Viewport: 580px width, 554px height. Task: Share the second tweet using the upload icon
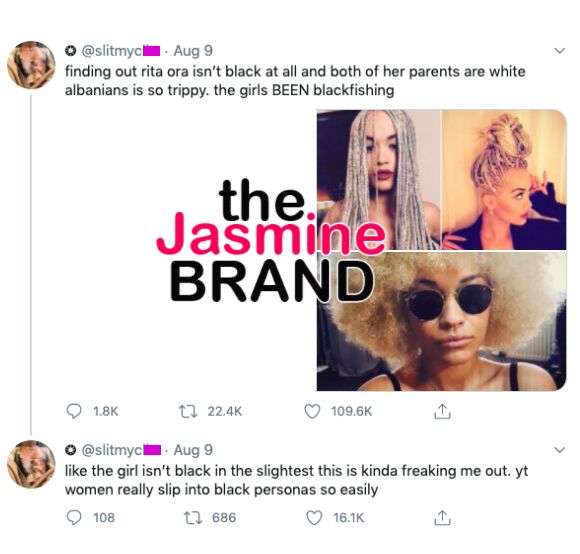442,517
